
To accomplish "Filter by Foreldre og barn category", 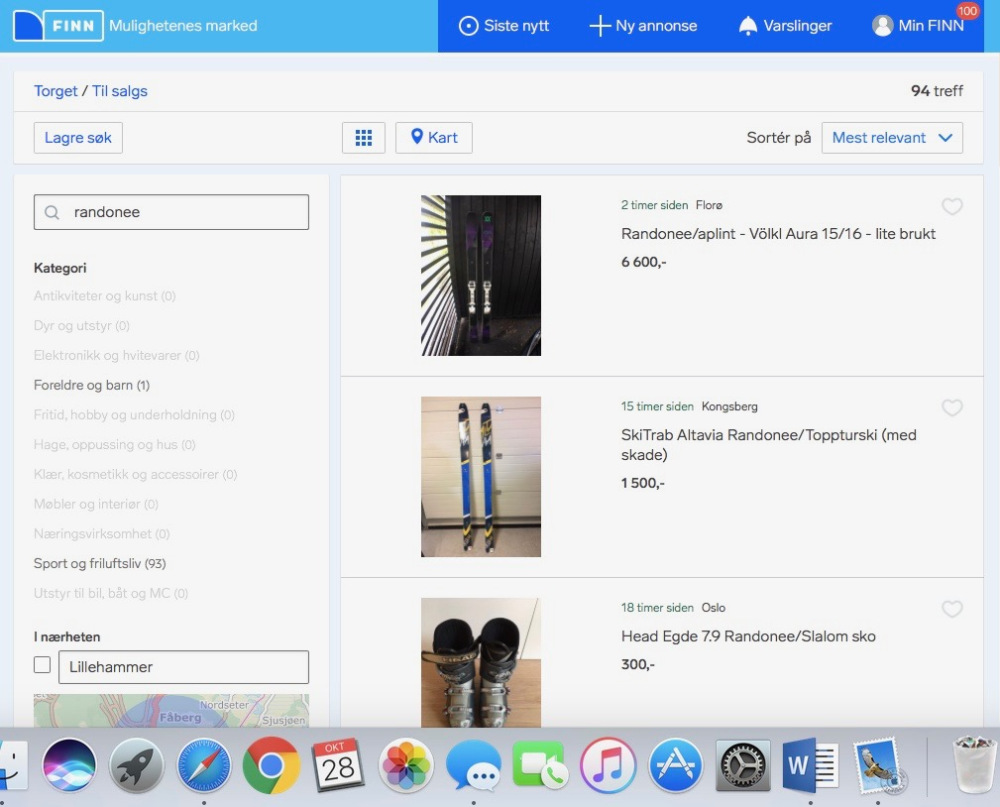I will point(92,385).
